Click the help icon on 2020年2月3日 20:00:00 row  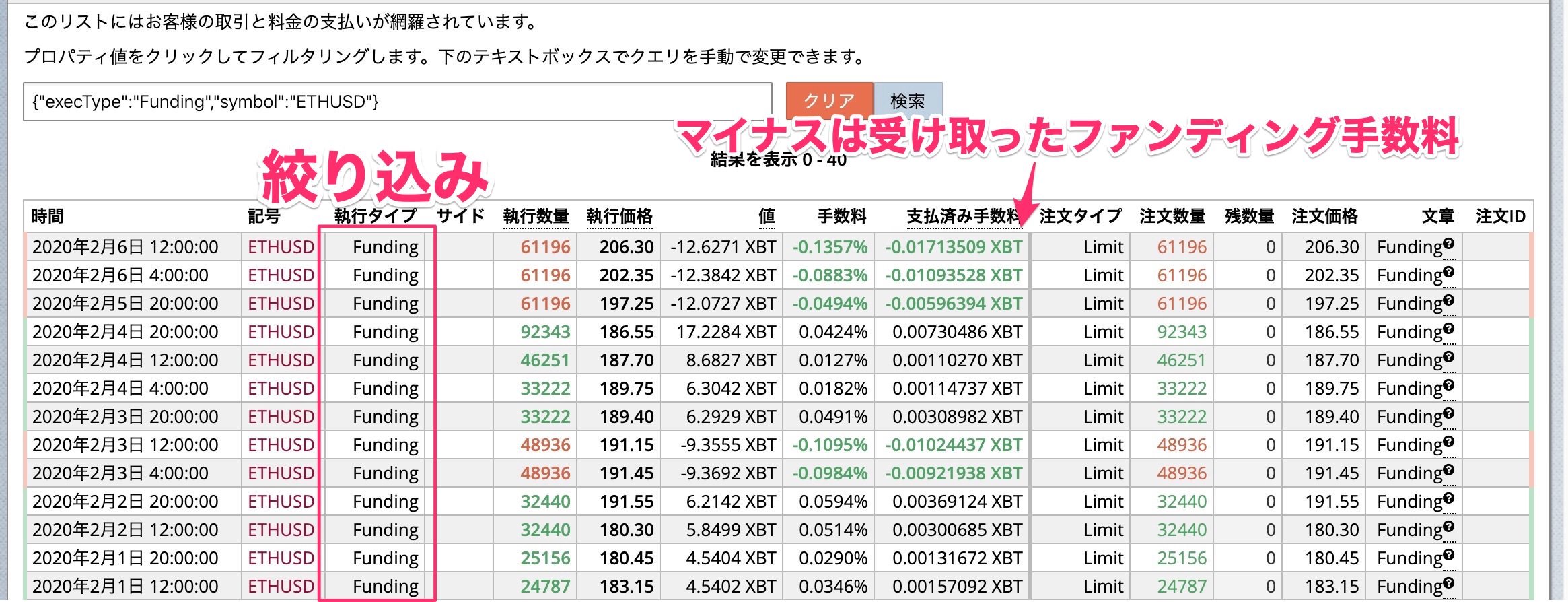pyautogui.click(x=1449, y=413)
